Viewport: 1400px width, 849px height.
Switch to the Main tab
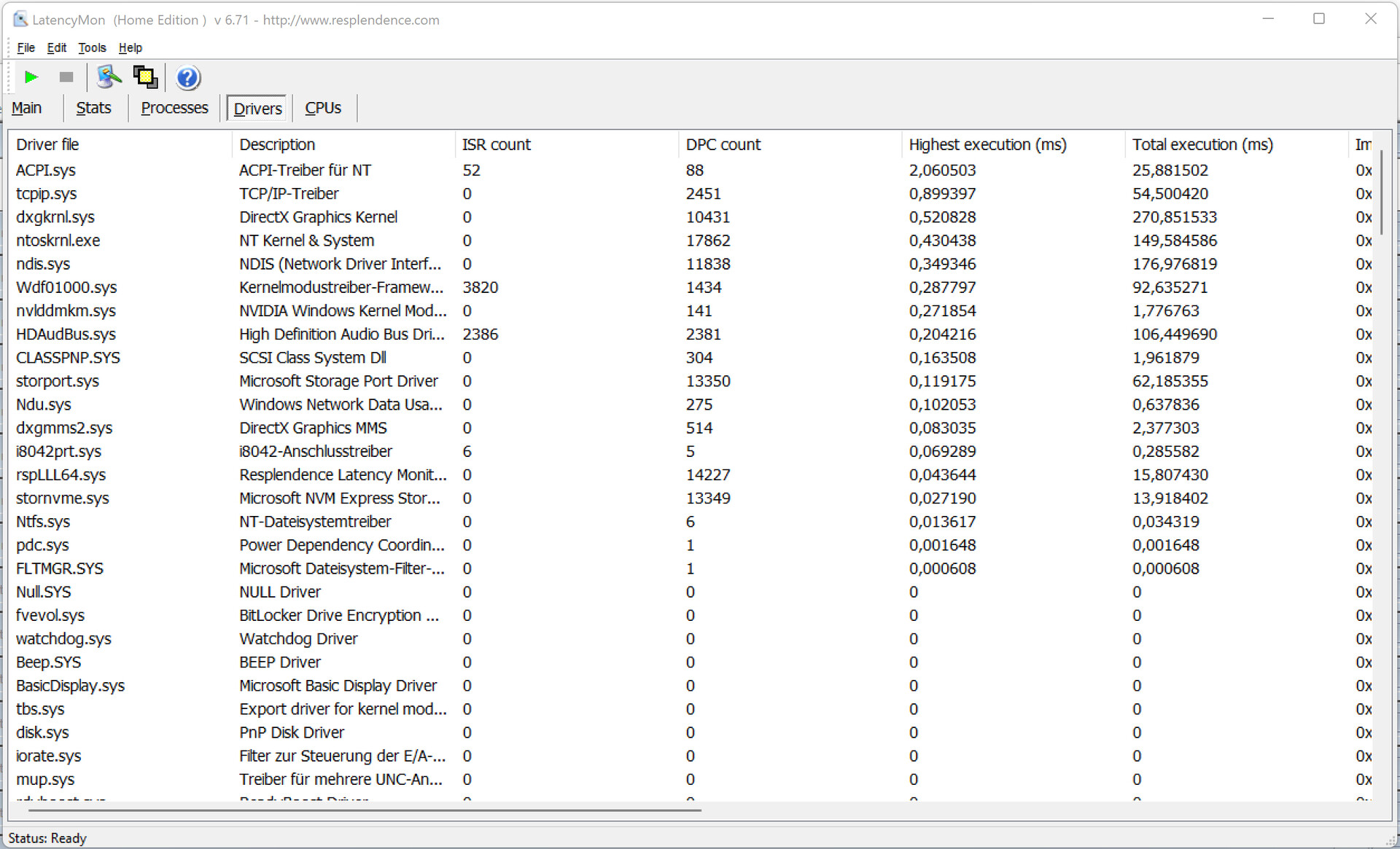pyautogui.click(x=27, y=108)
